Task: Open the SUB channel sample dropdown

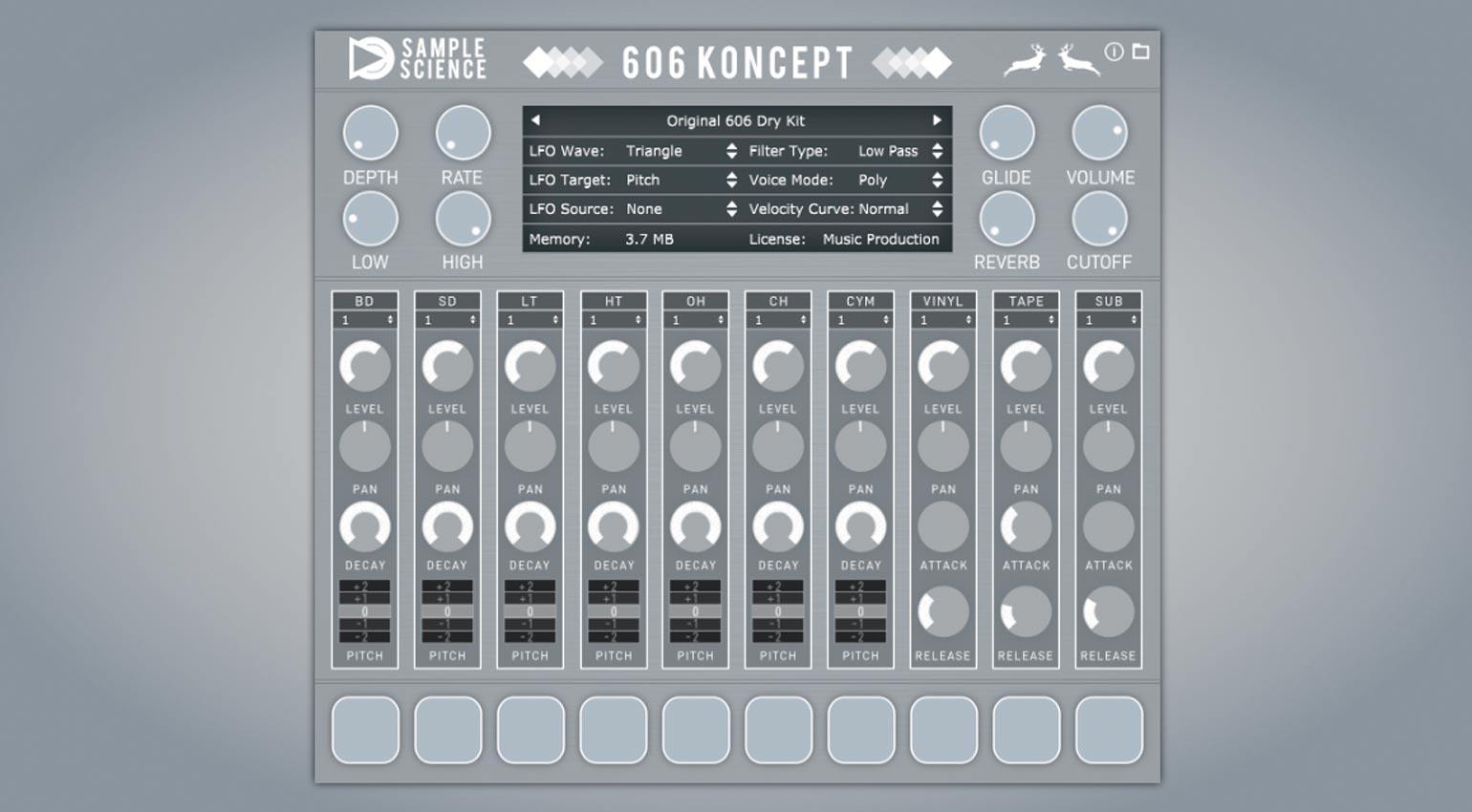Action: tap(1109, 320)
